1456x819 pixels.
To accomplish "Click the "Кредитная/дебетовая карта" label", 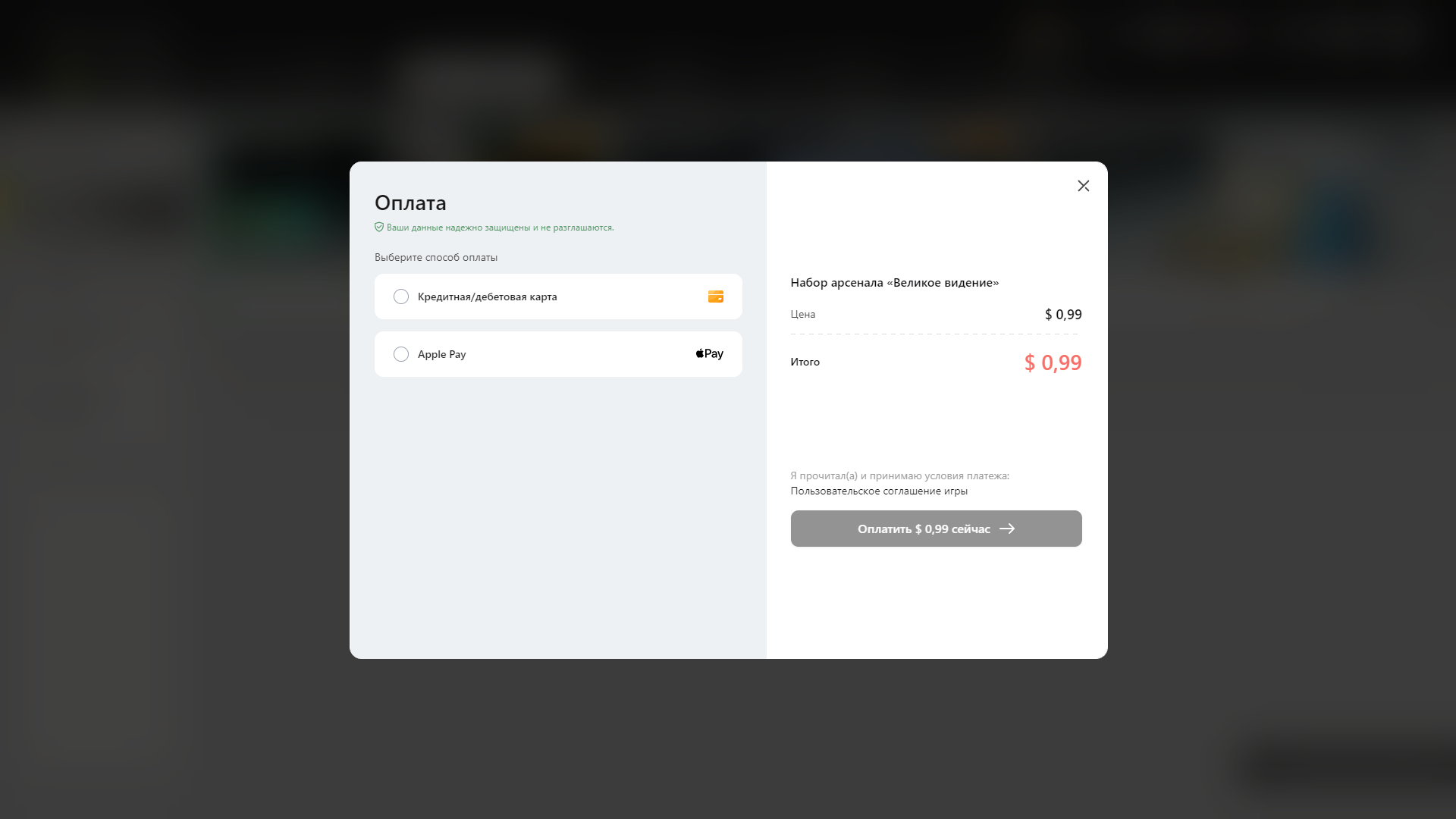I will 487,297.
